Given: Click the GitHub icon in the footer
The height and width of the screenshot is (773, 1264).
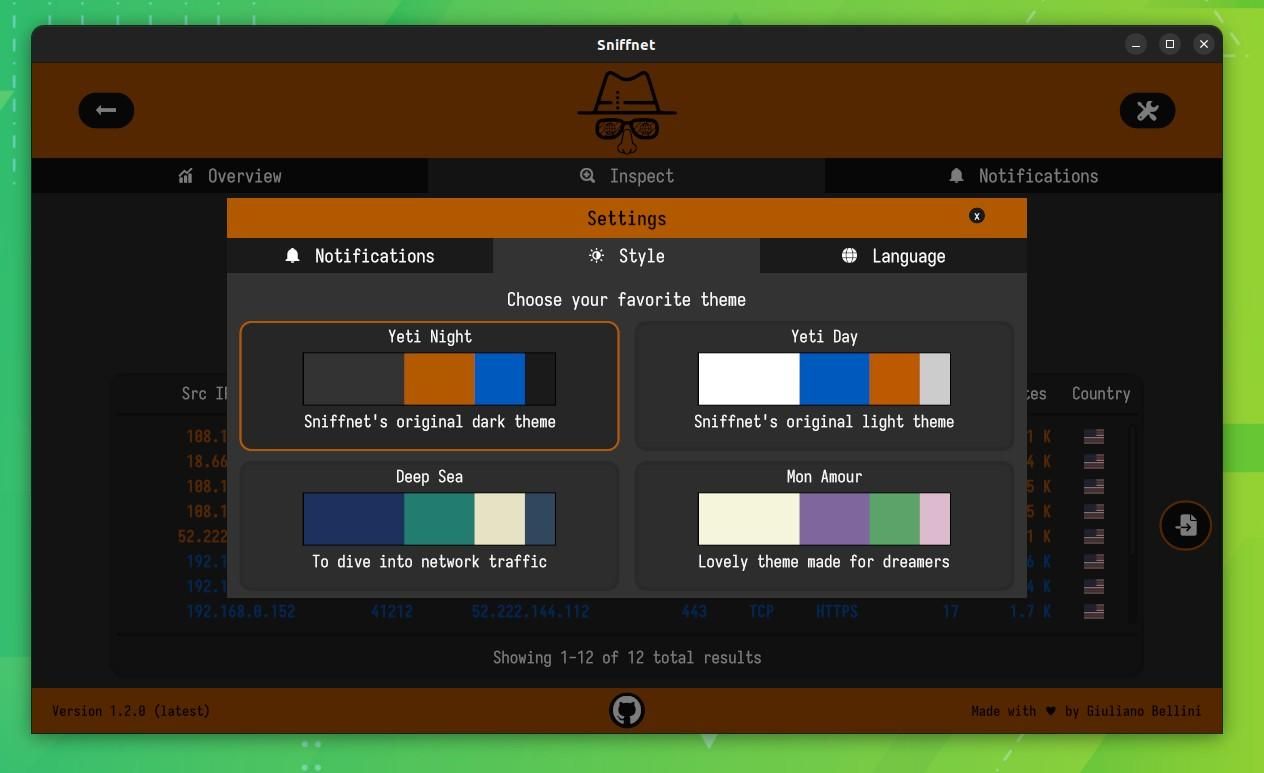Looking at the screenshot, I should point(627,710).
